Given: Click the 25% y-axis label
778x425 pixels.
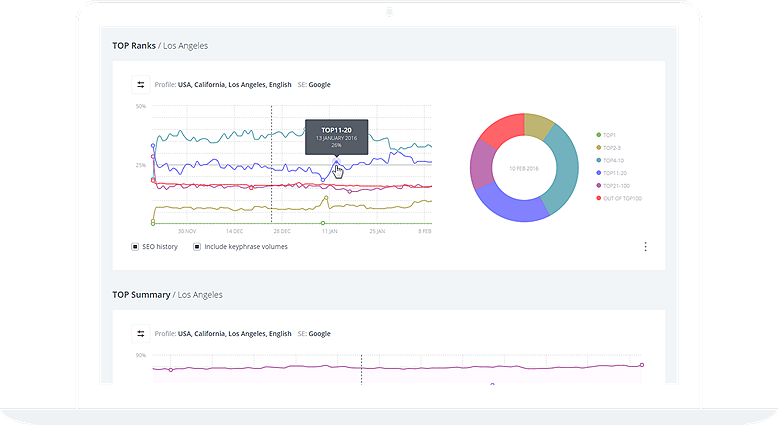Looking at the screenshot, I should (141, 165).
